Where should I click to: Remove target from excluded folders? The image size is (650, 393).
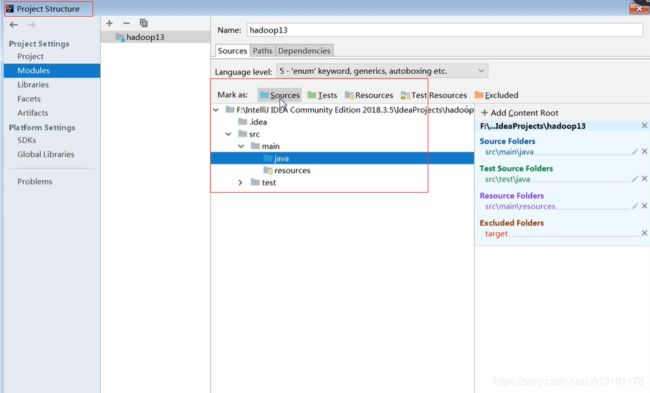click(x=644, y=233)
